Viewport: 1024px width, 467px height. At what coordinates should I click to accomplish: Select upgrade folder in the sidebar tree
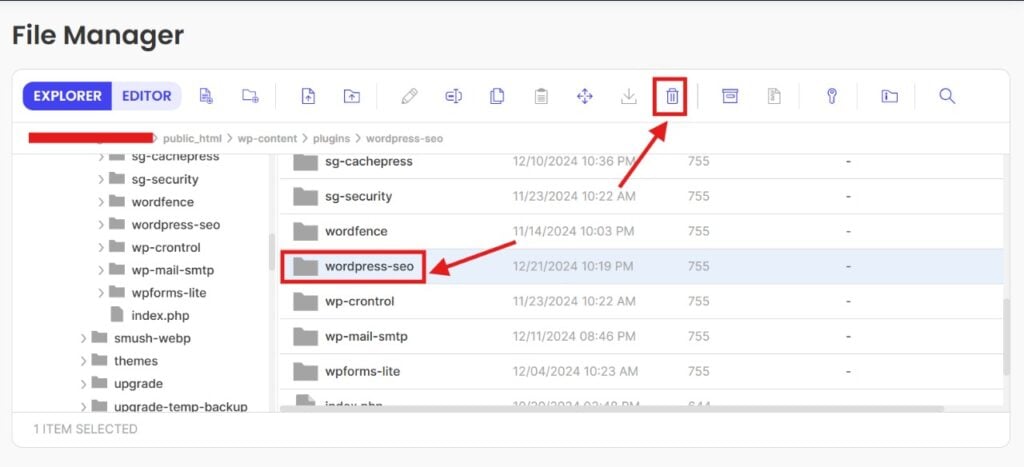(138, 384)
